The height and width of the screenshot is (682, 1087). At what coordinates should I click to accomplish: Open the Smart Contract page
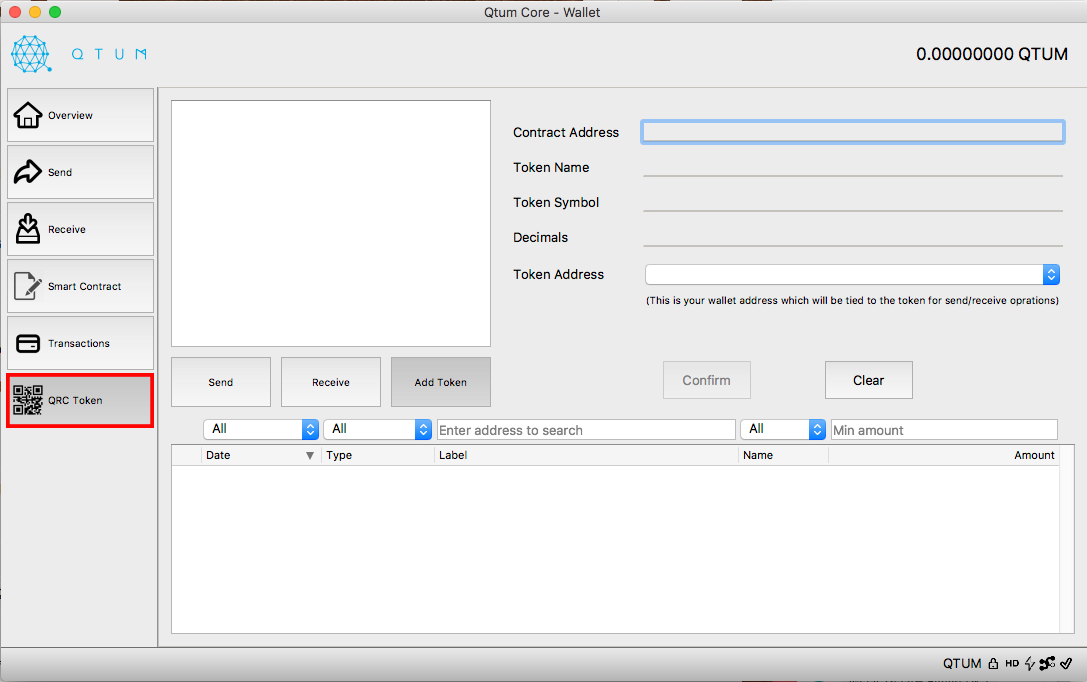coord(80,286)
